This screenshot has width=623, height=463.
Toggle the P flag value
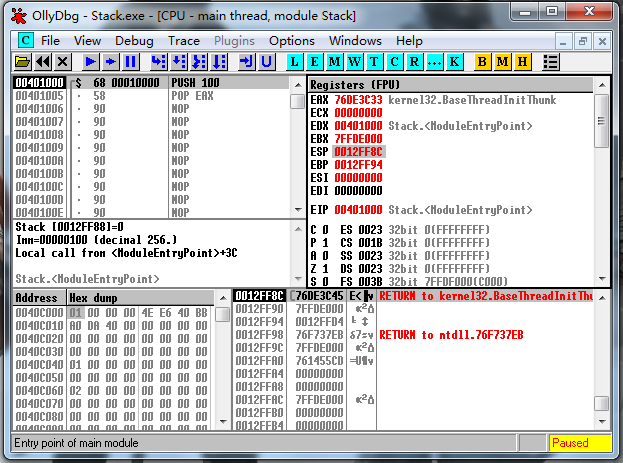[x=325, y=243]
